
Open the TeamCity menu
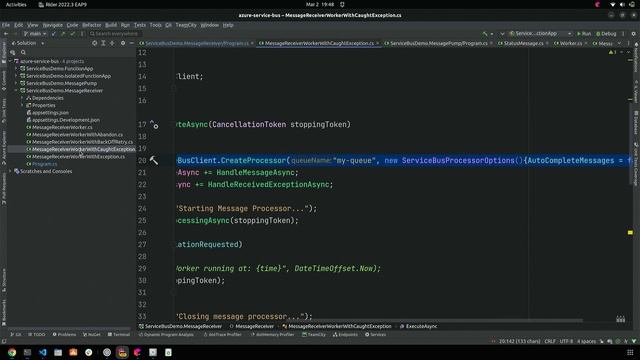(186, 25)
